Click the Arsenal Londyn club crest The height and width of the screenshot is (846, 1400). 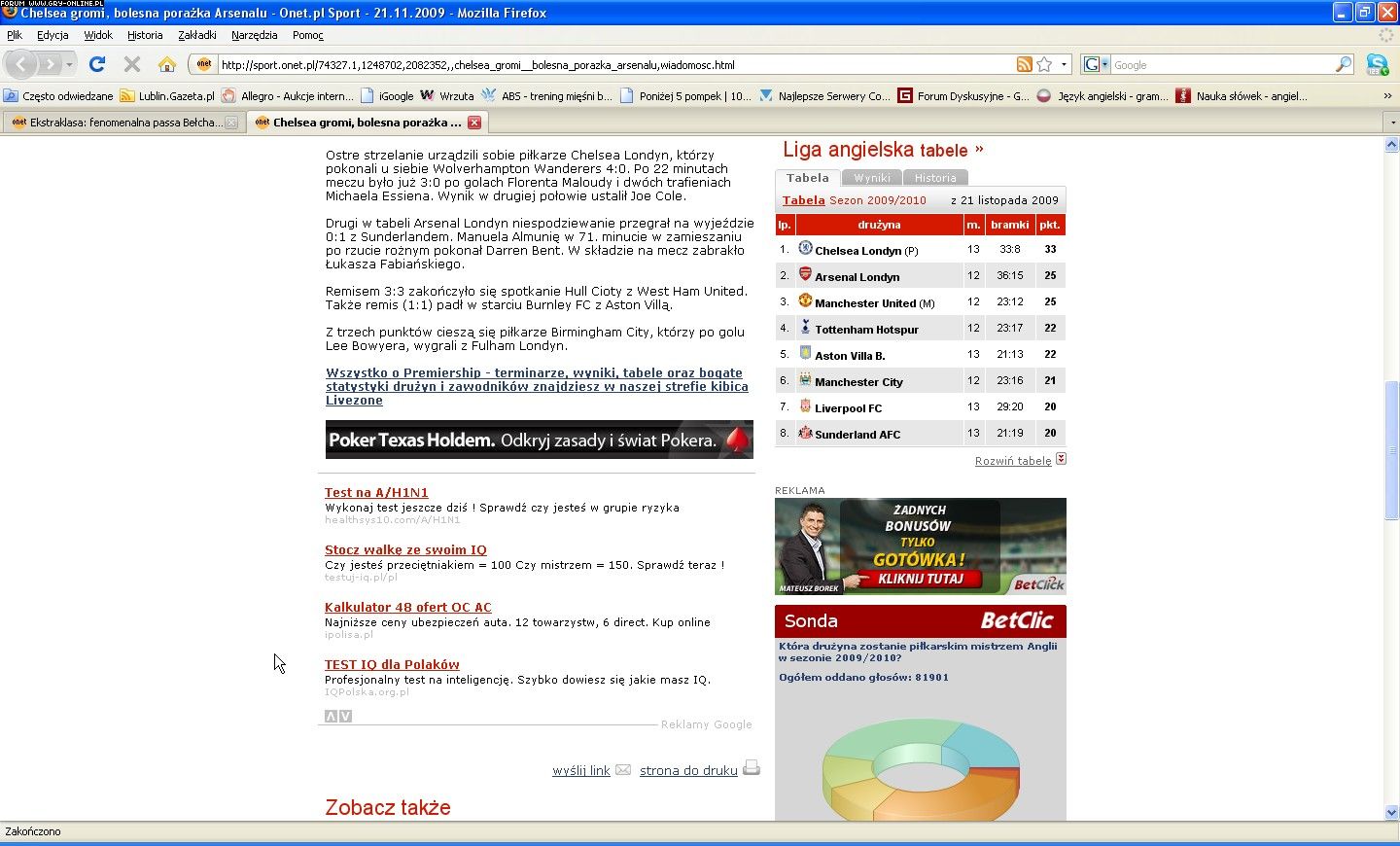805,274
